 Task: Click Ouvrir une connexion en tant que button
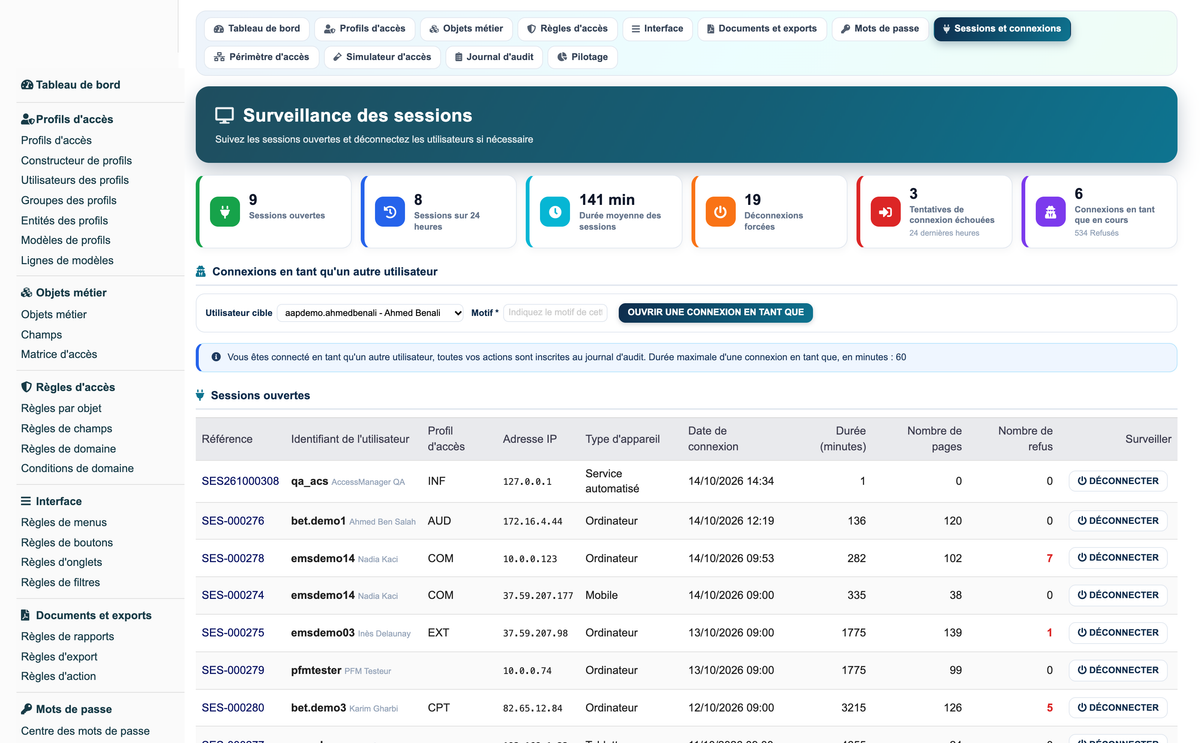pyautogui.click(x=716, y=313)
